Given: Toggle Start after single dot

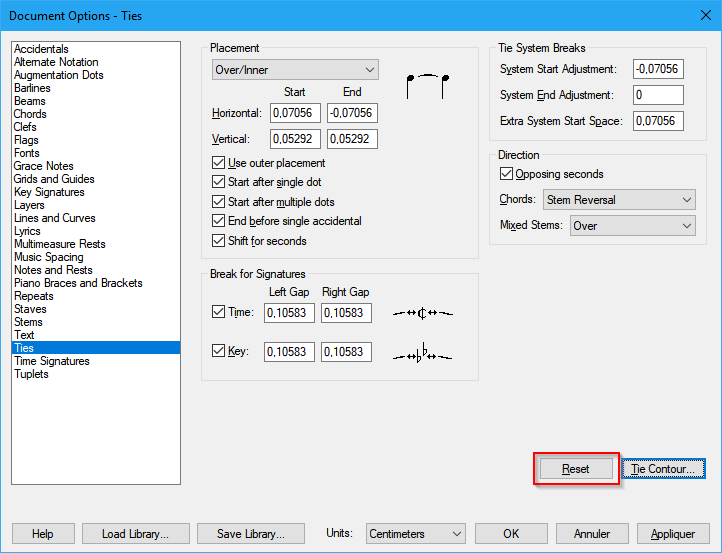Looking at the screenshot, I should tap(219, 182).
